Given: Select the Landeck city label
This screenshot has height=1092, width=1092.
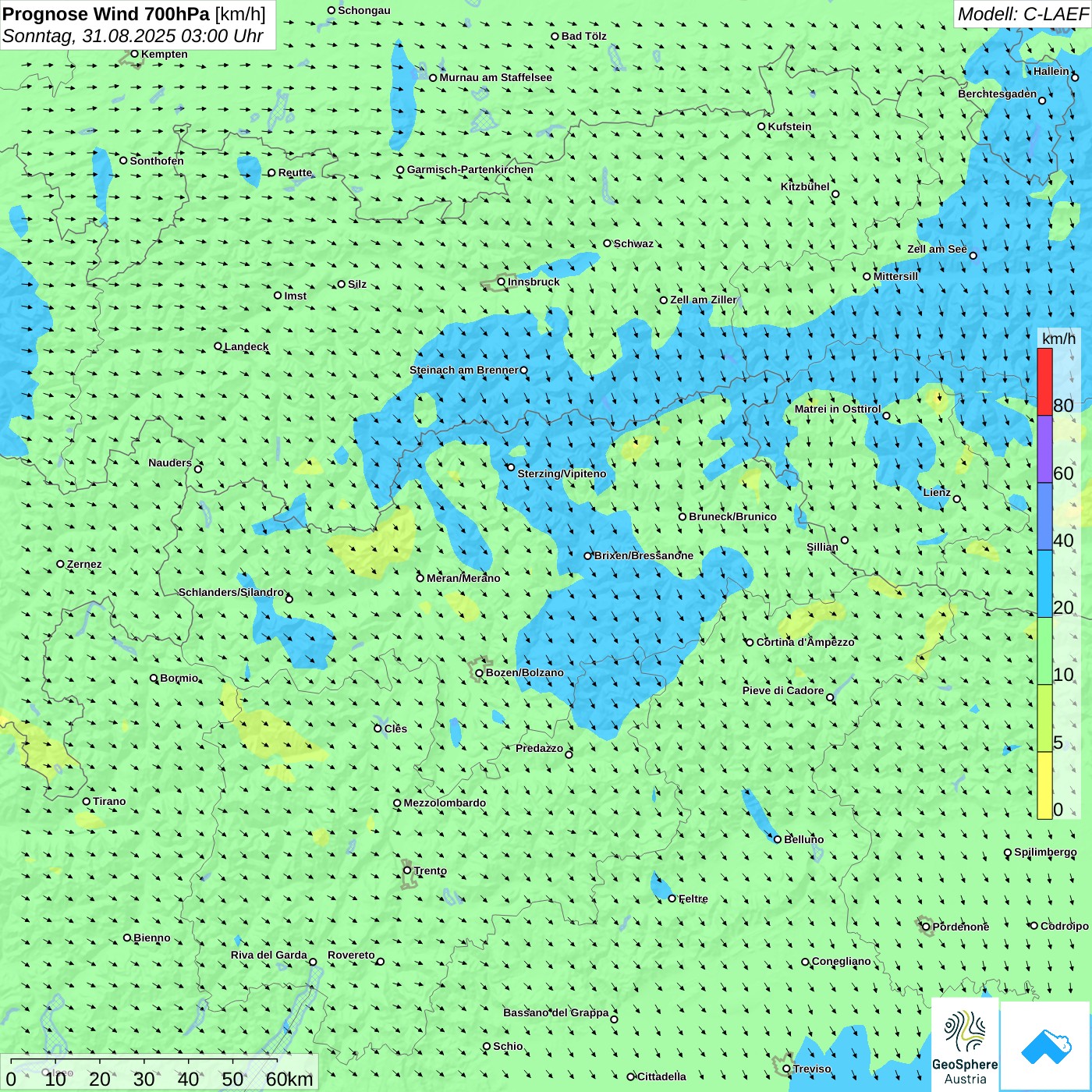Looking at the screenshot, I should coord(246,346).
